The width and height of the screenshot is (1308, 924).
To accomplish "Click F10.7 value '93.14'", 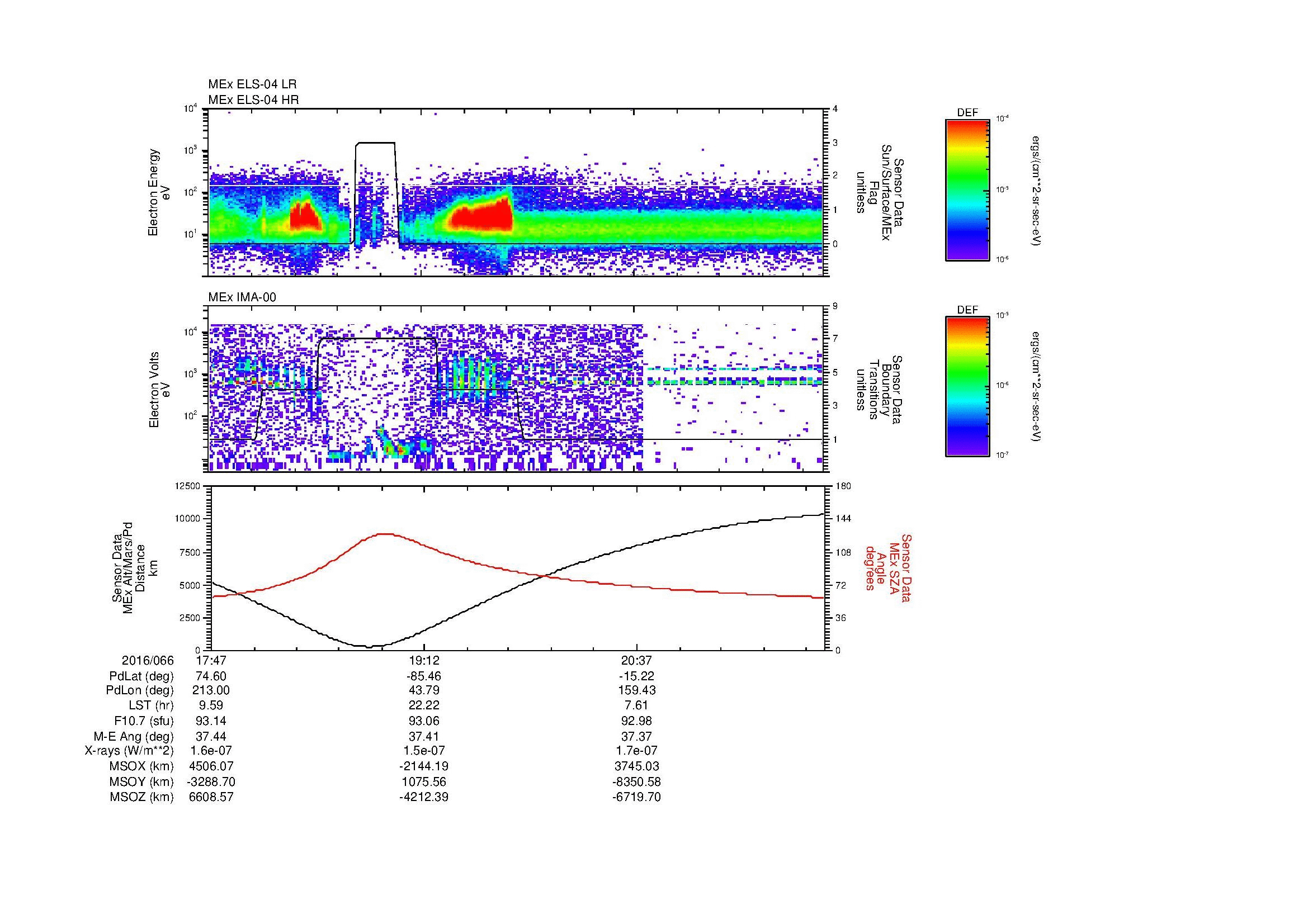I will point(211,721).
